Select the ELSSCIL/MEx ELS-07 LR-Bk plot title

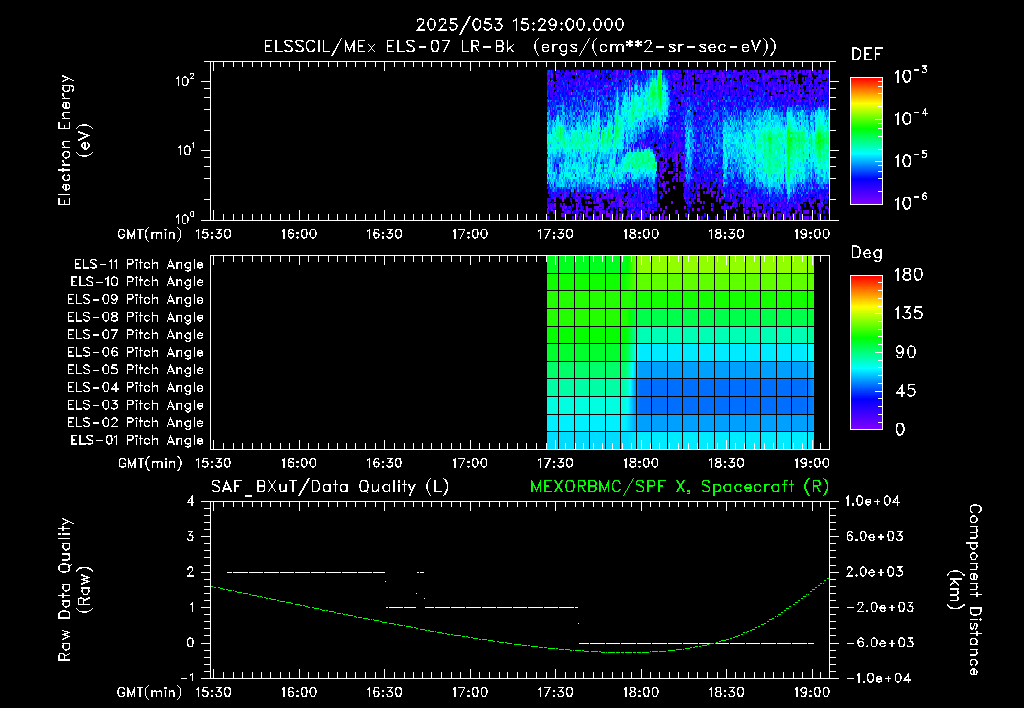point(520,47)
